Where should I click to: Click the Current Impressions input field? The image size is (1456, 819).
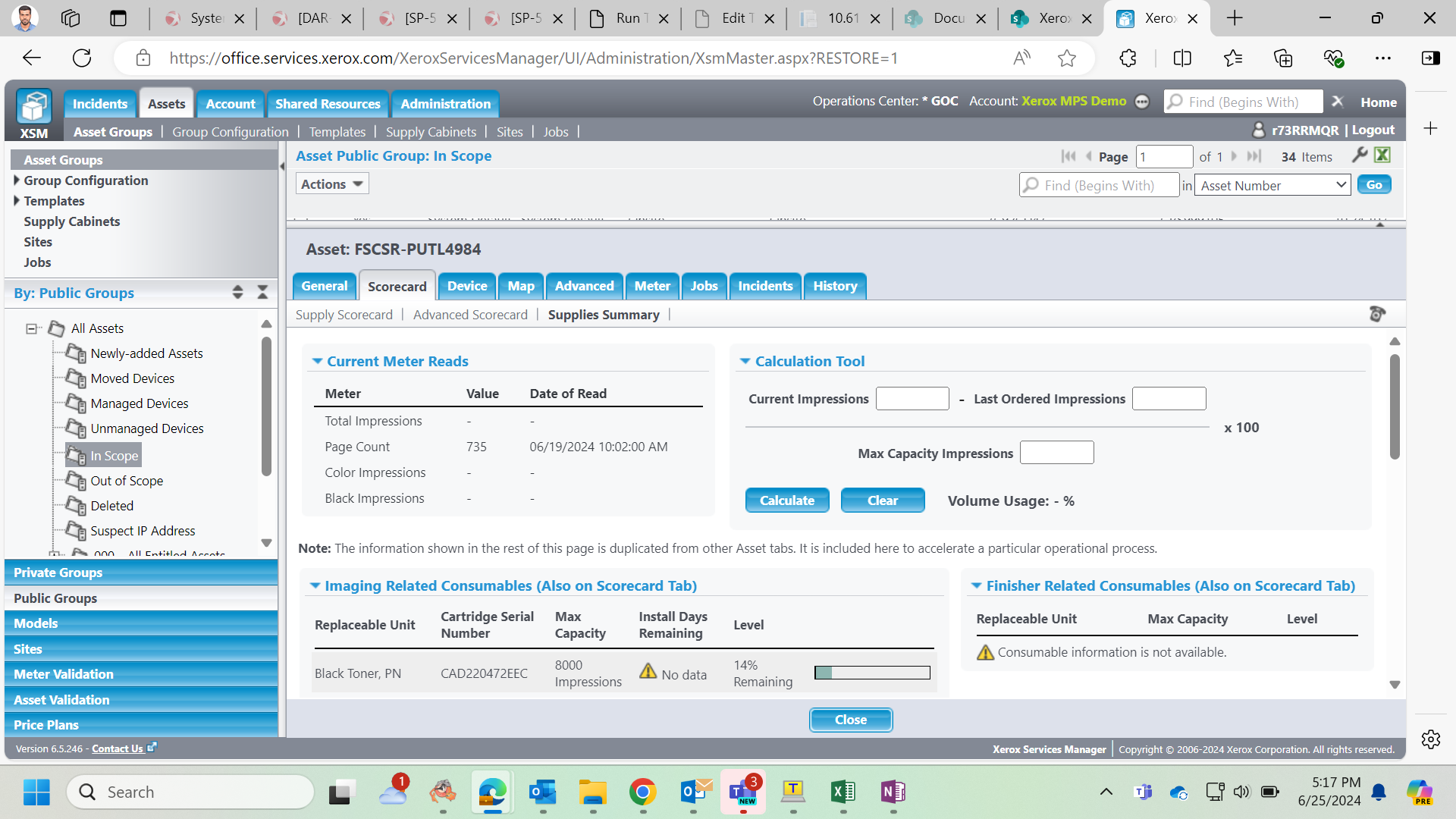pos(912,399)
